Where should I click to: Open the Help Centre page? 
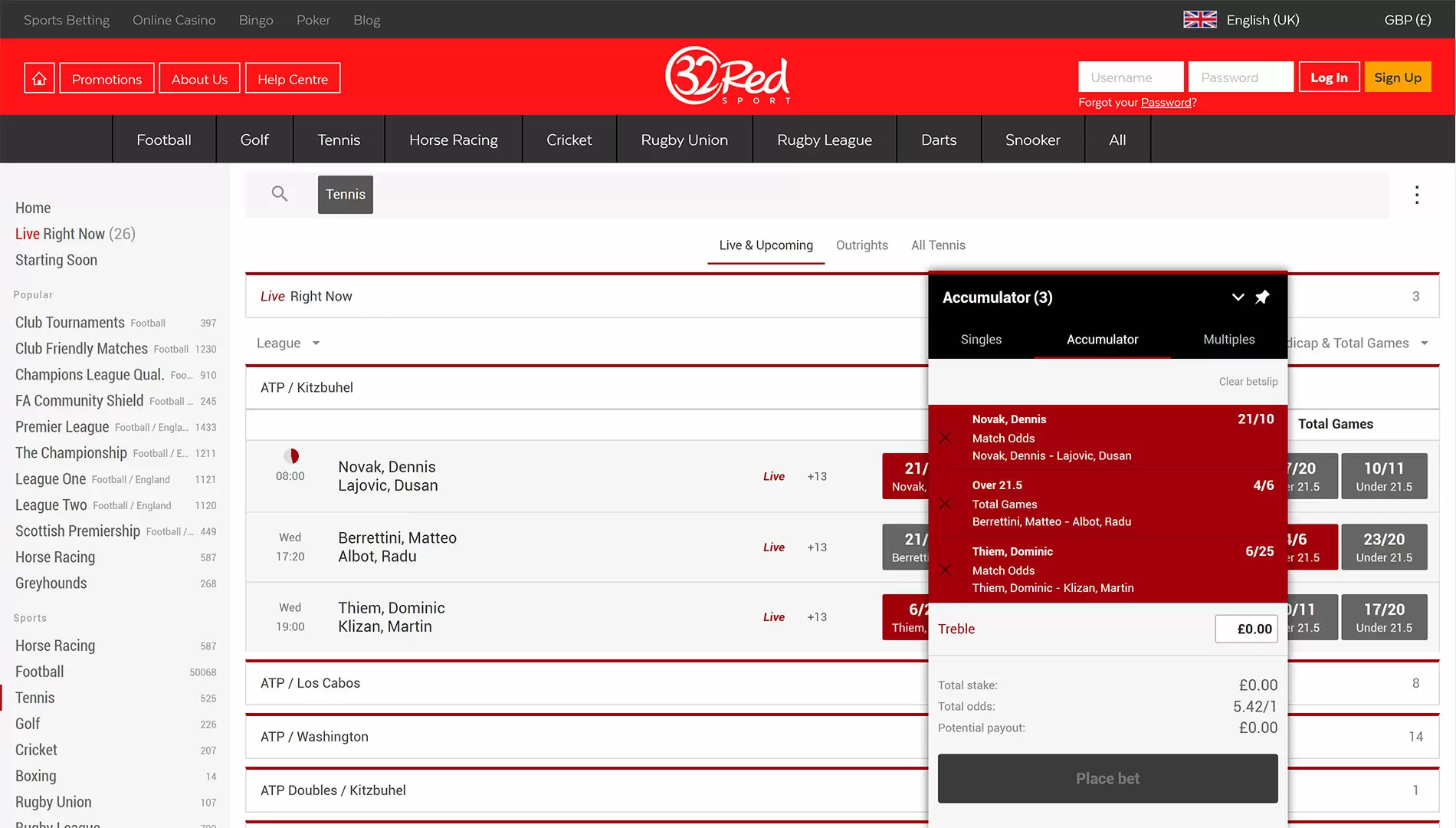pos(293,78)
